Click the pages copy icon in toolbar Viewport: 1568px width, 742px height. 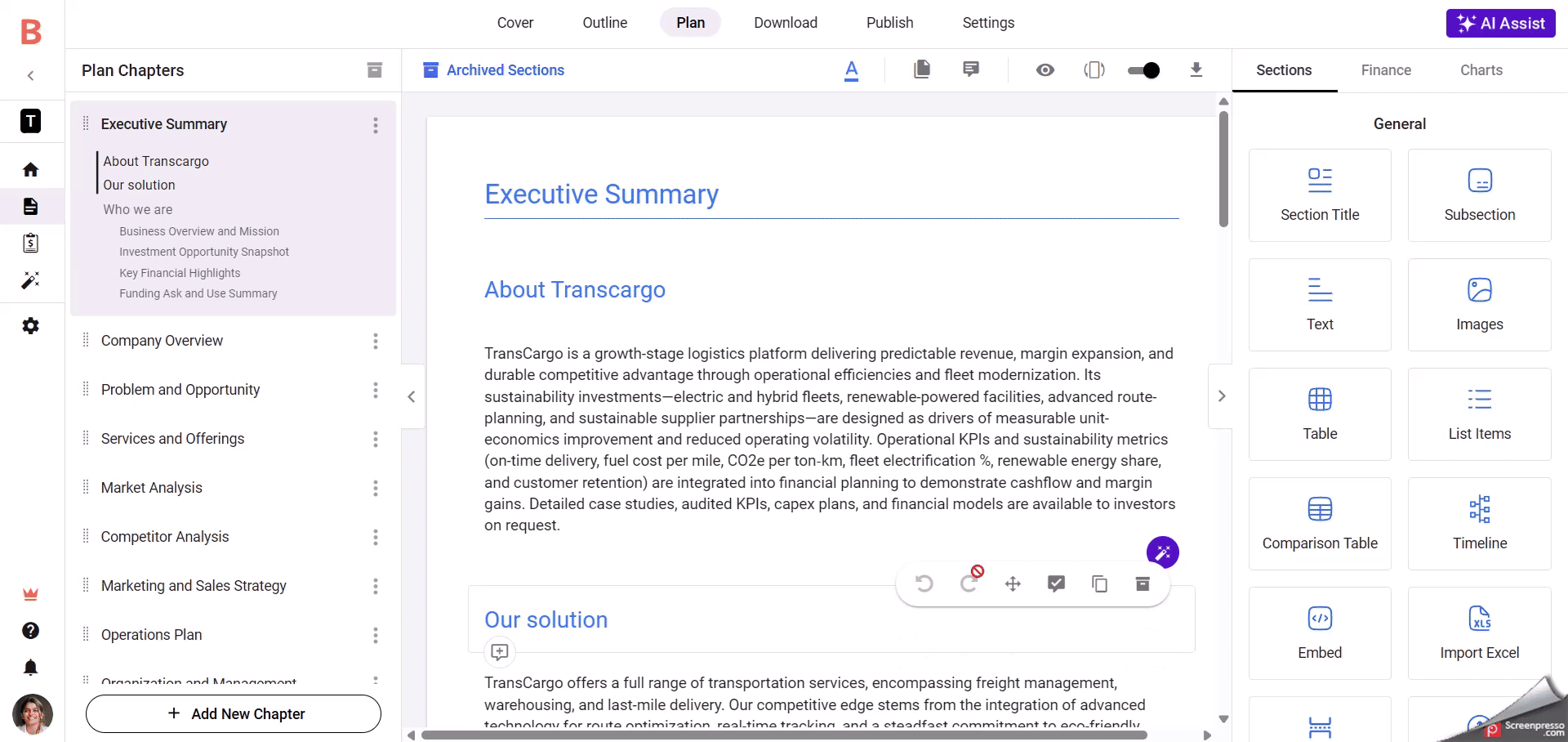point(922,69)
